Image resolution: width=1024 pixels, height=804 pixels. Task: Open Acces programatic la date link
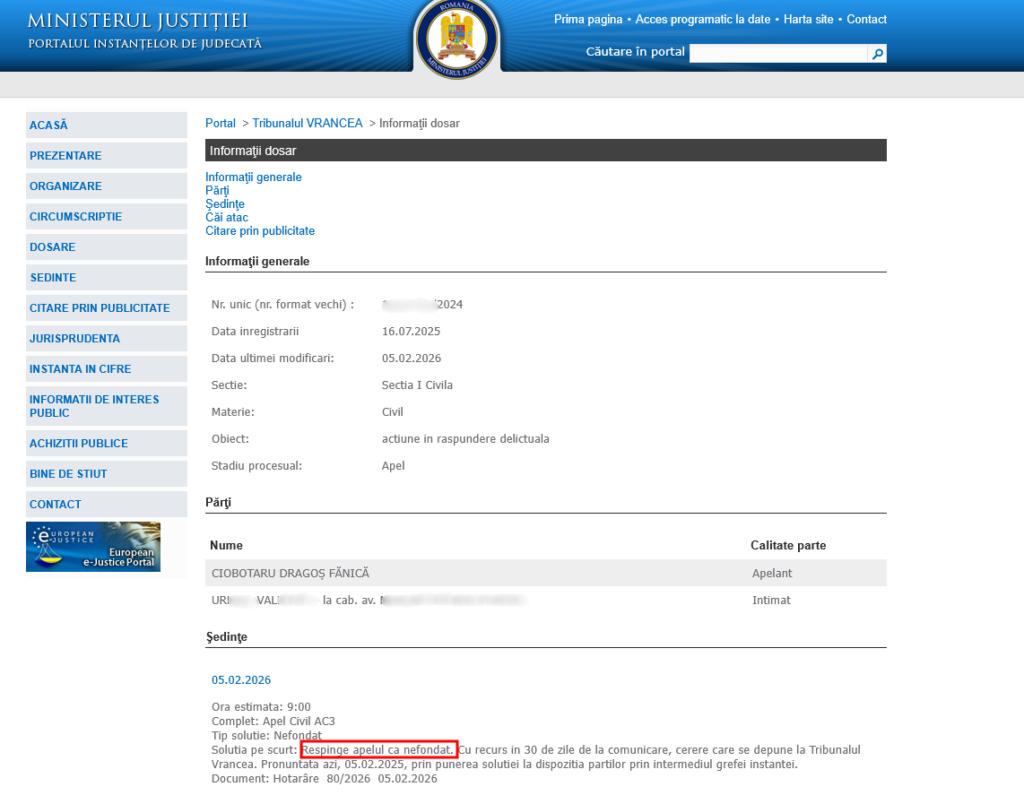[x=703, y=20]
